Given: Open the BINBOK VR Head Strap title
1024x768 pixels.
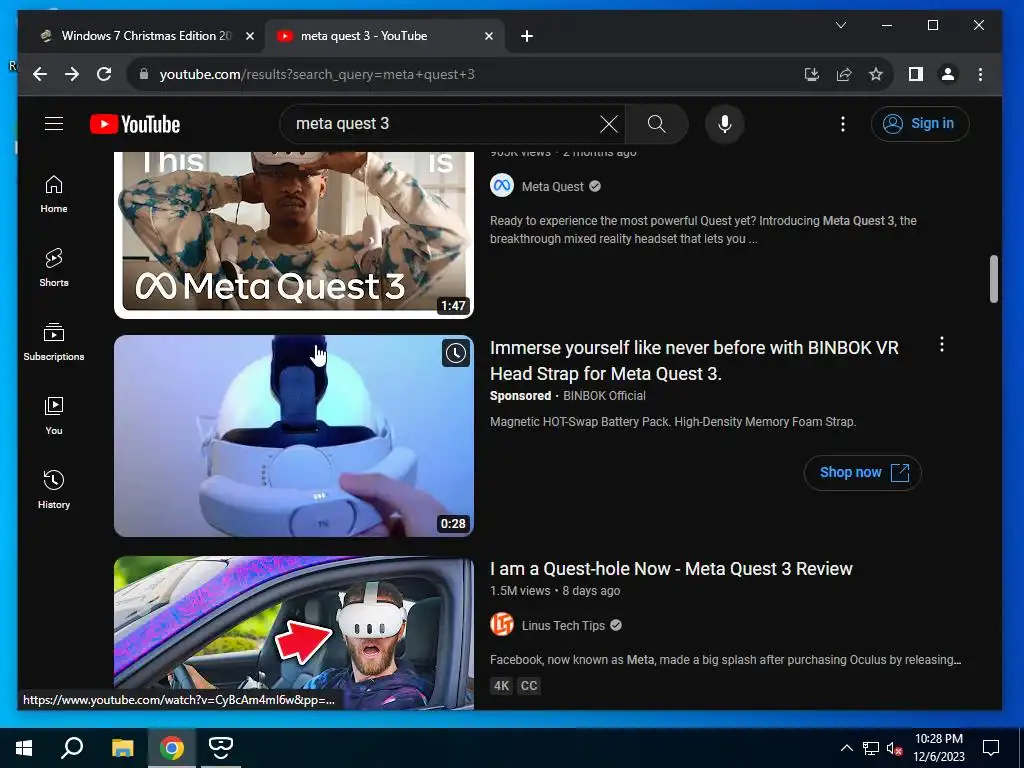Looking at the screenshot, I should [694, 360].
